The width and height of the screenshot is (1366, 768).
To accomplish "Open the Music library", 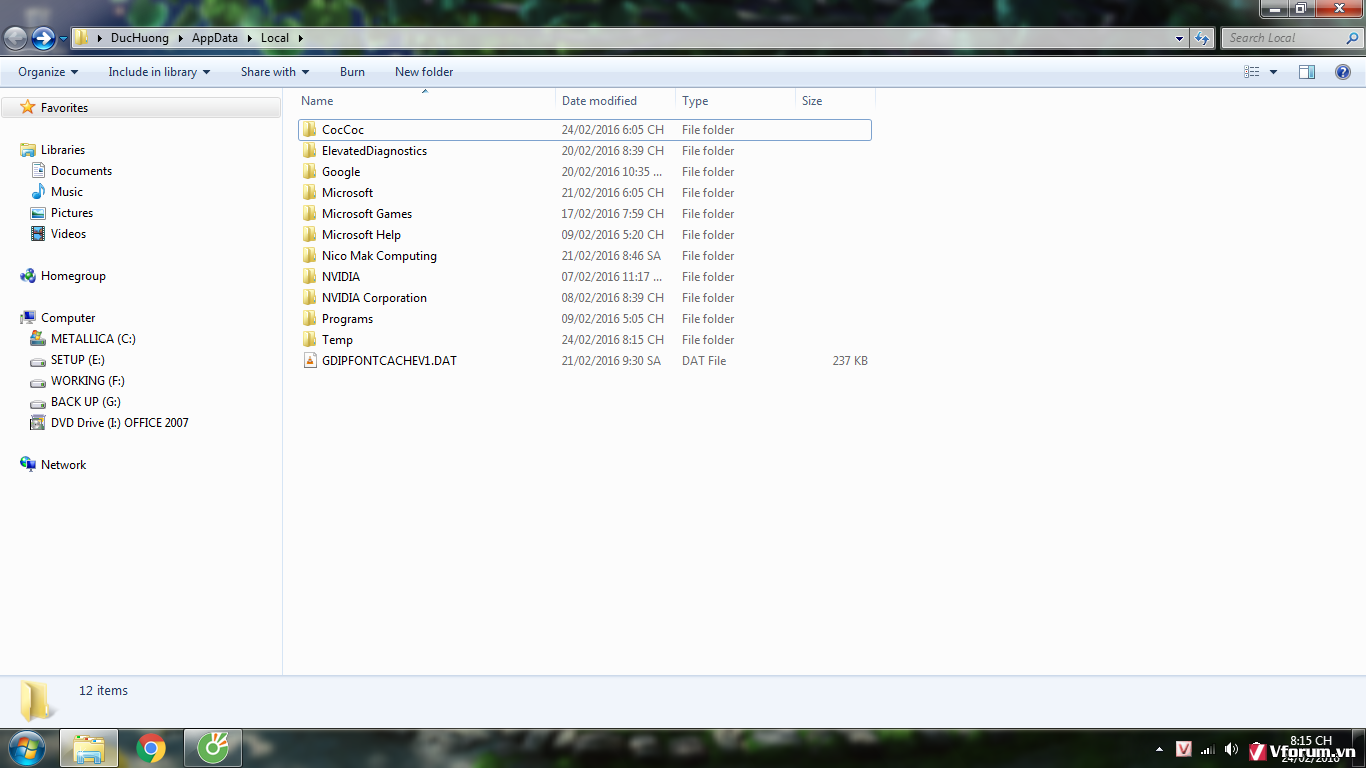I will point(67,192).
